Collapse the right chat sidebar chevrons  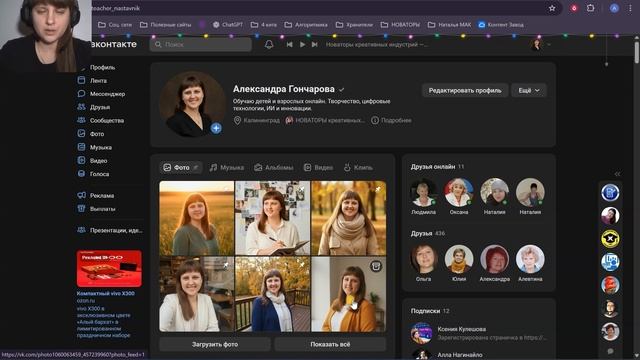[617, 174]
